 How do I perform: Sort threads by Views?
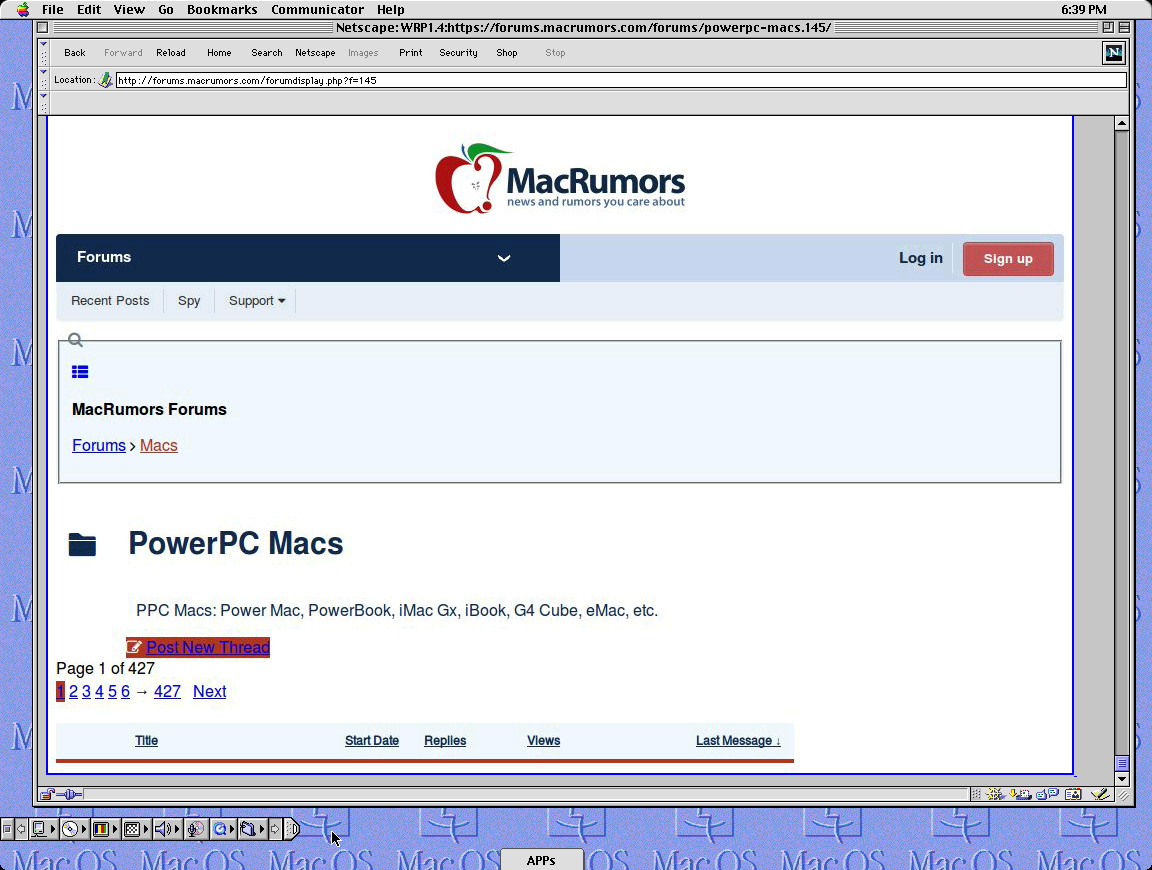point(544,741)
